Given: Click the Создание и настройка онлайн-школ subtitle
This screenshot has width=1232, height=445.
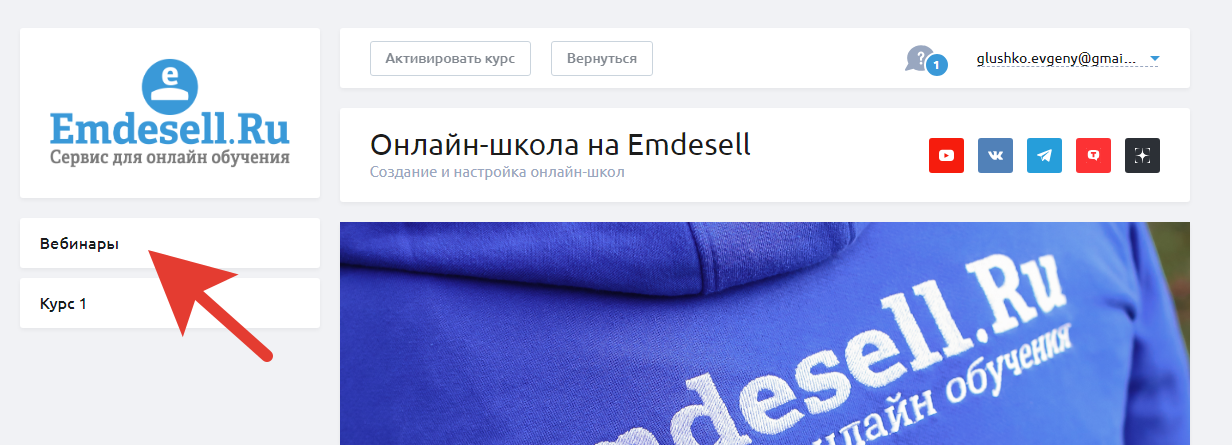Looking at the screenshot, I should click(x=497, y=172).
